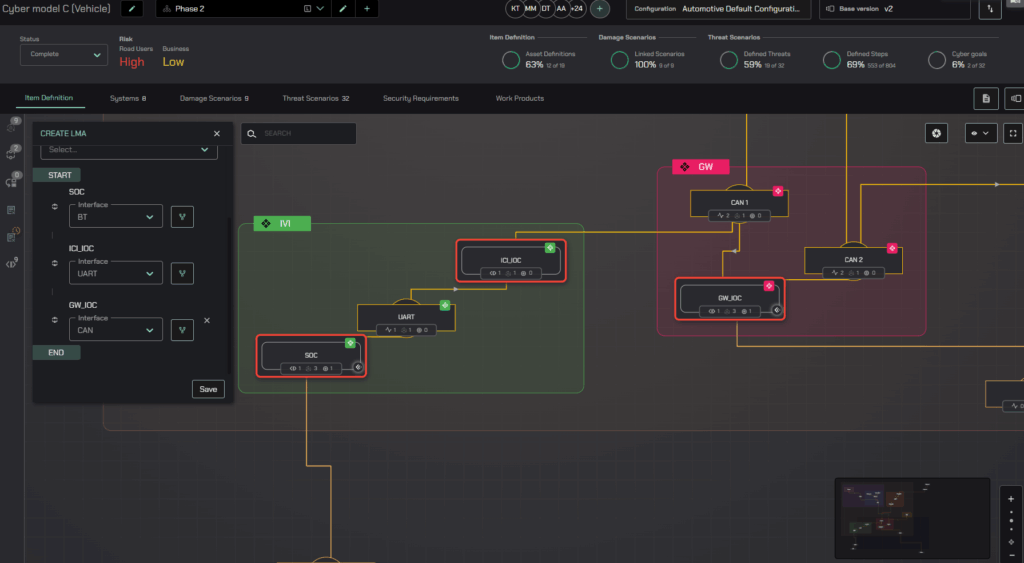Open the eye visibility options dropdown
The image size is (1024, 563).
click(981, 133)
